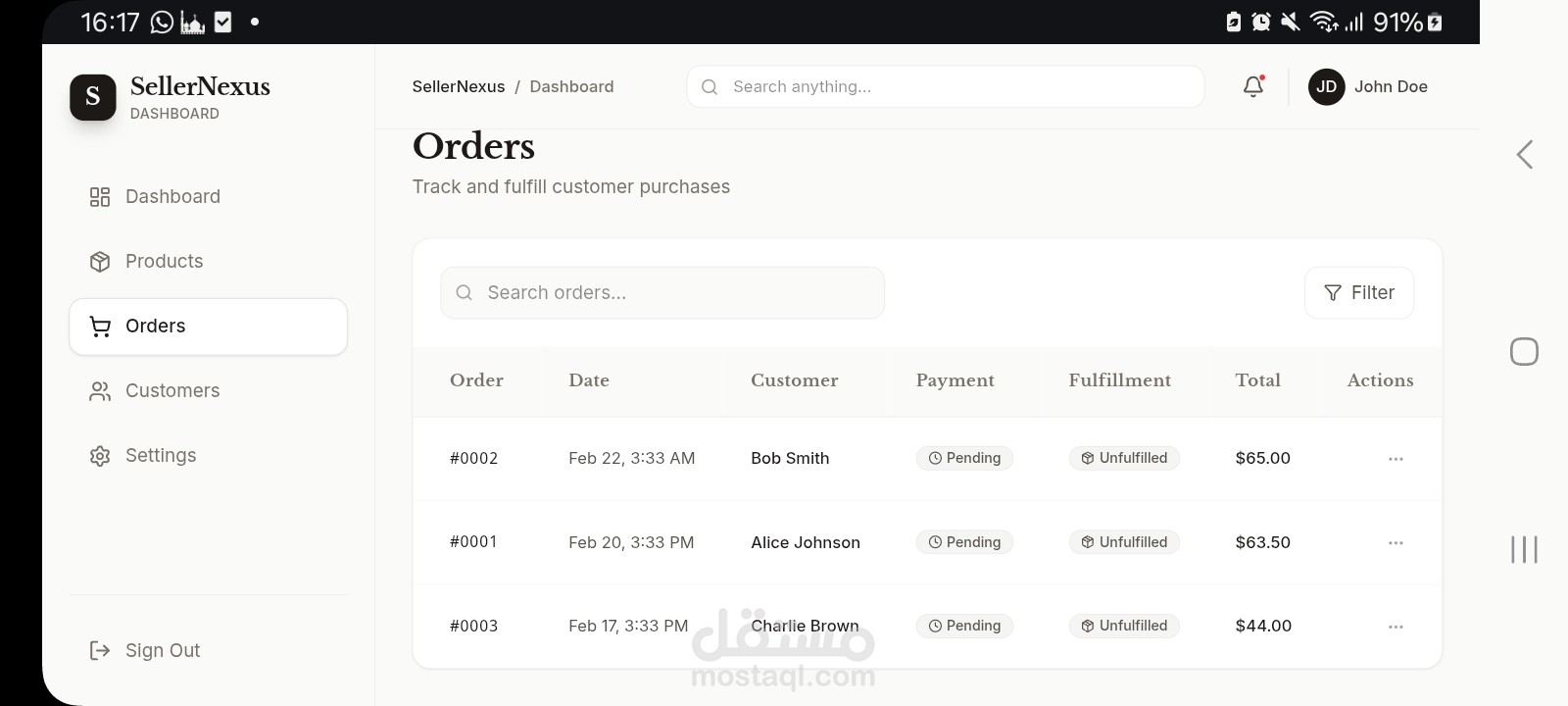Select customer Bob Smith
The image size is (1568, 706).
click(790, 458)
